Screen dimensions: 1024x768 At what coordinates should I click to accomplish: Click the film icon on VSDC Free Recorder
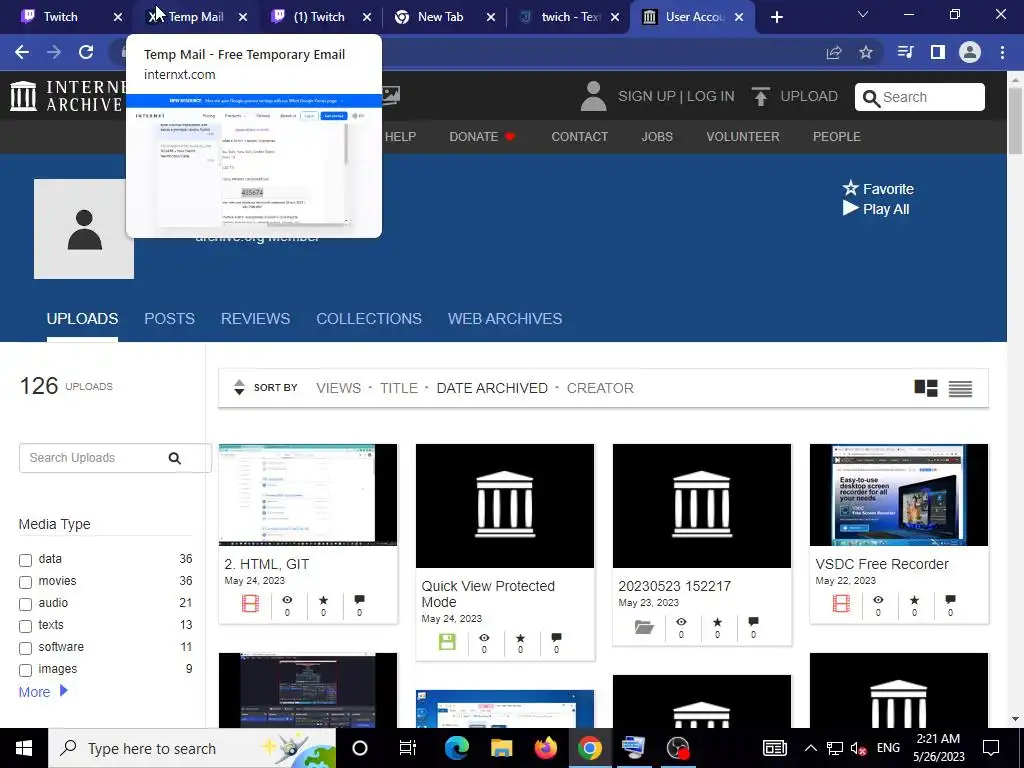841,603
